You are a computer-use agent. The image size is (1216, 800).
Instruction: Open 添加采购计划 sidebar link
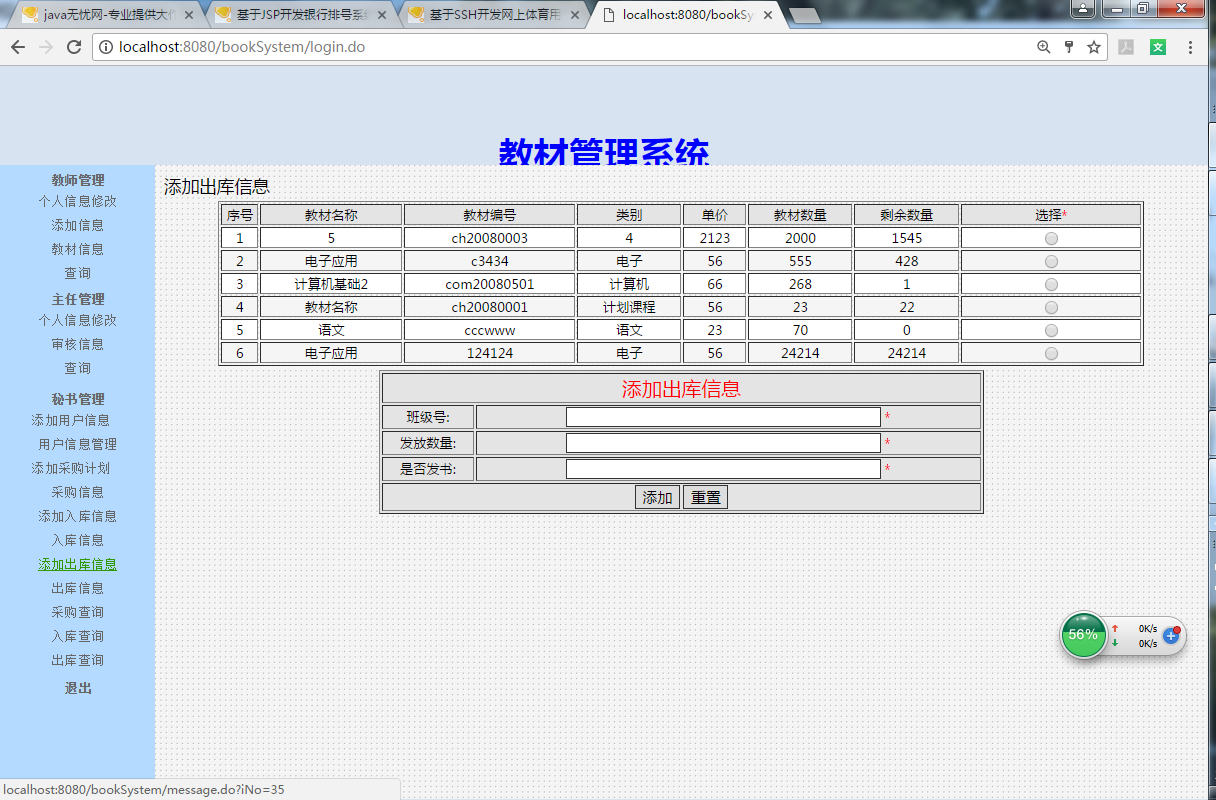70,468
